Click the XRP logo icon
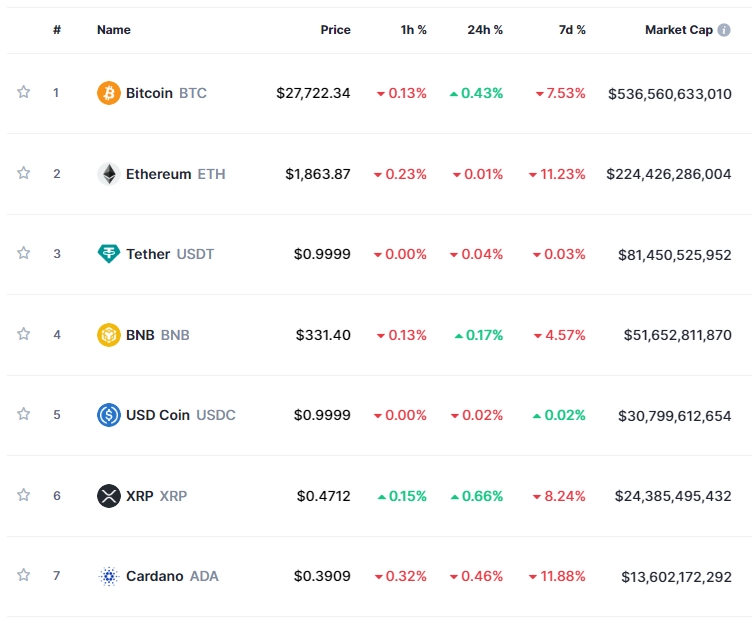Image resolution: width=752 pixels, height=617 pixels. [x=108, y=496]
